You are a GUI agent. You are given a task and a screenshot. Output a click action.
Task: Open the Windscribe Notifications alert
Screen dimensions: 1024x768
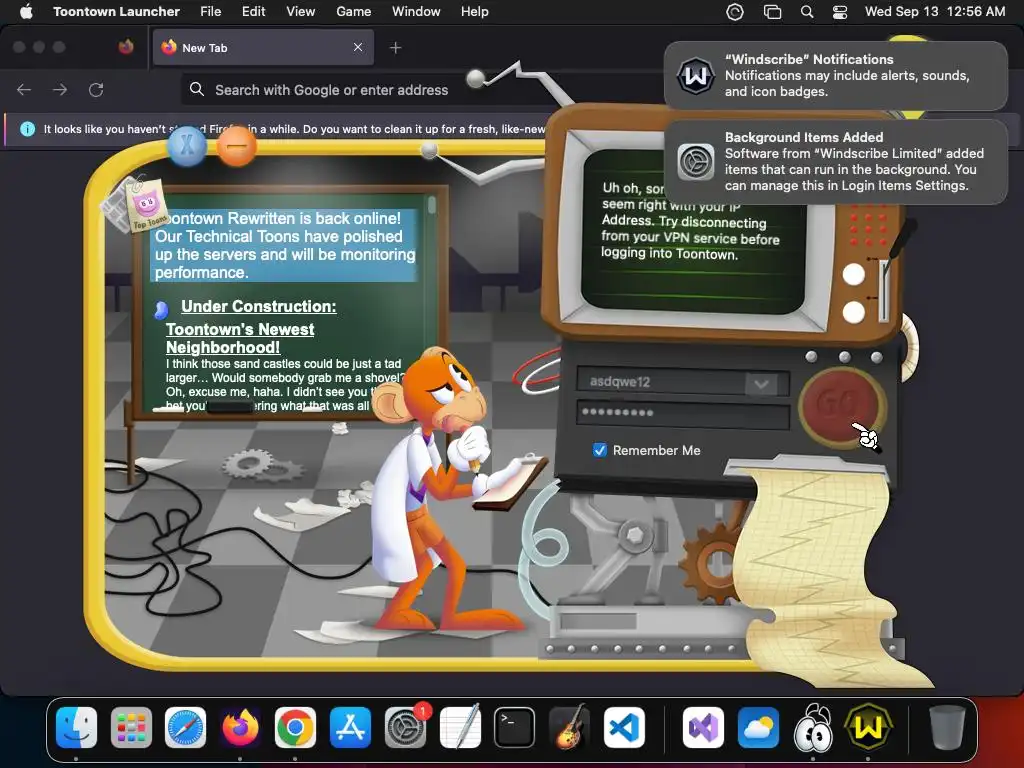(x=836, y=76)
